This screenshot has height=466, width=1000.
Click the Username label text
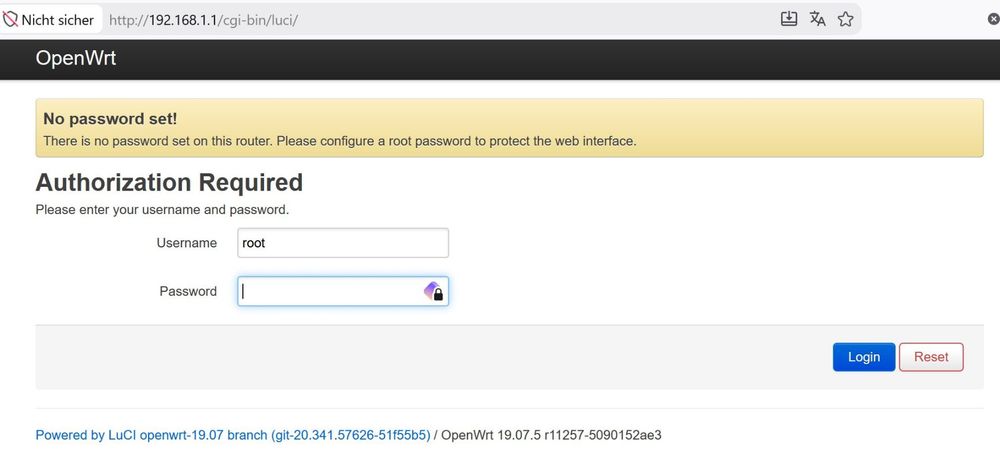click(186, 243)
